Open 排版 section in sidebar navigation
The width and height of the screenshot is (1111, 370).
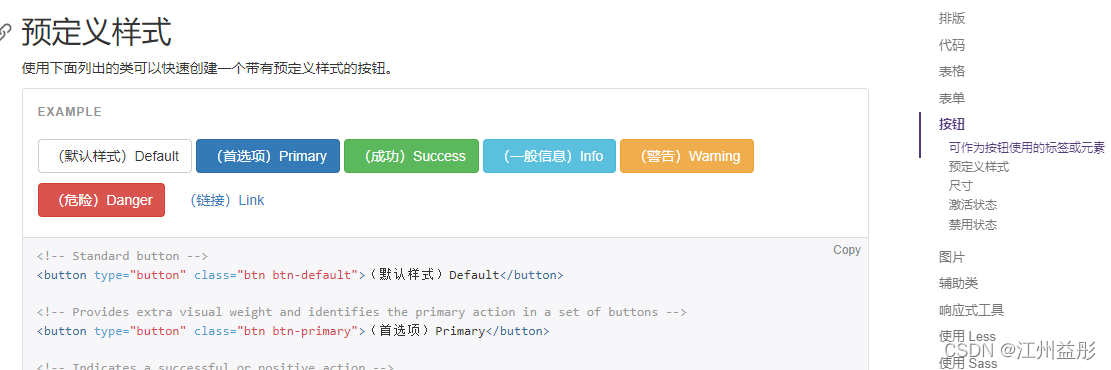pos(952,18)
